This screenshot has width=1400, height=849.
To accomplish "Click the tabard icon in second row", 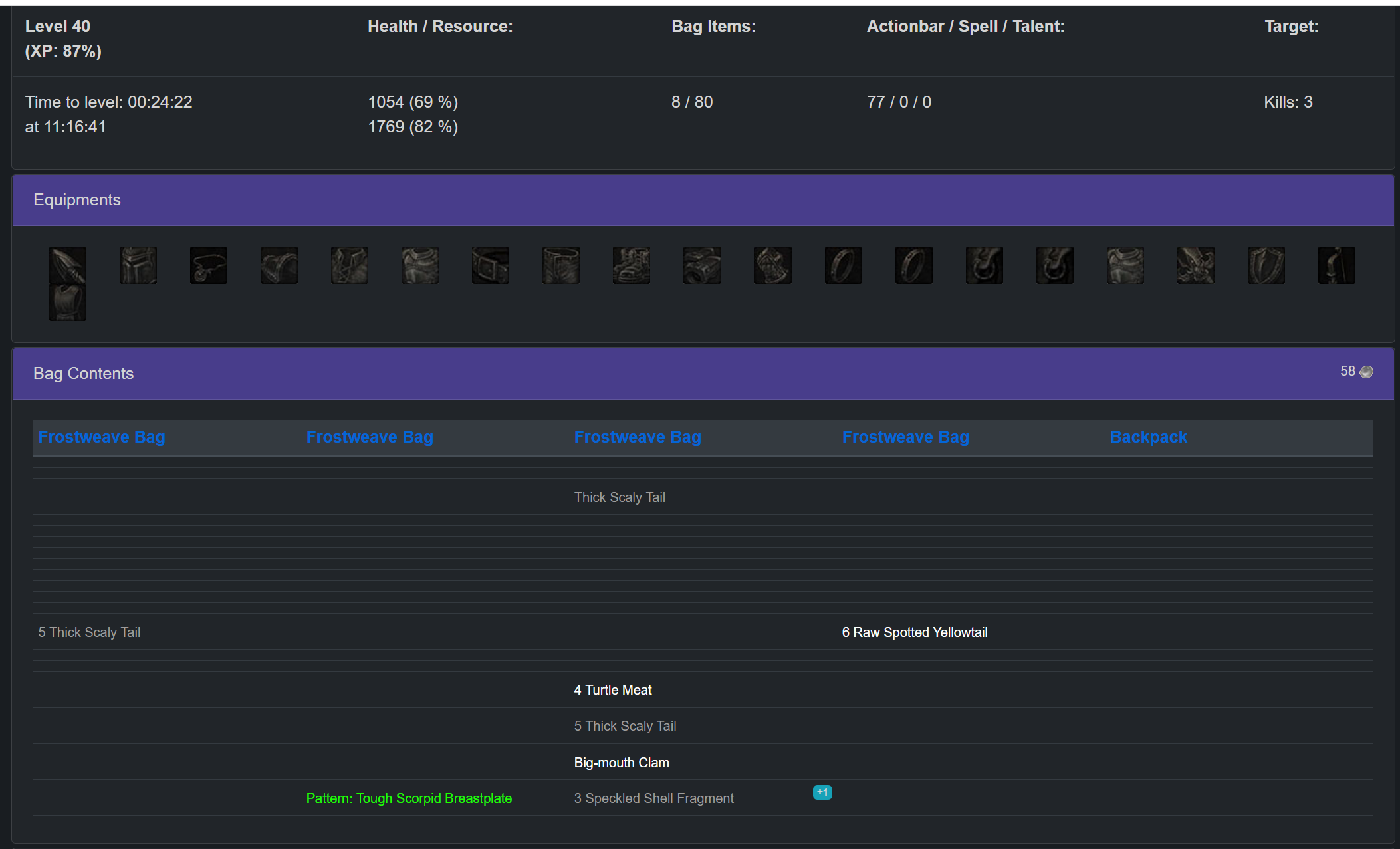I will 67,303.
